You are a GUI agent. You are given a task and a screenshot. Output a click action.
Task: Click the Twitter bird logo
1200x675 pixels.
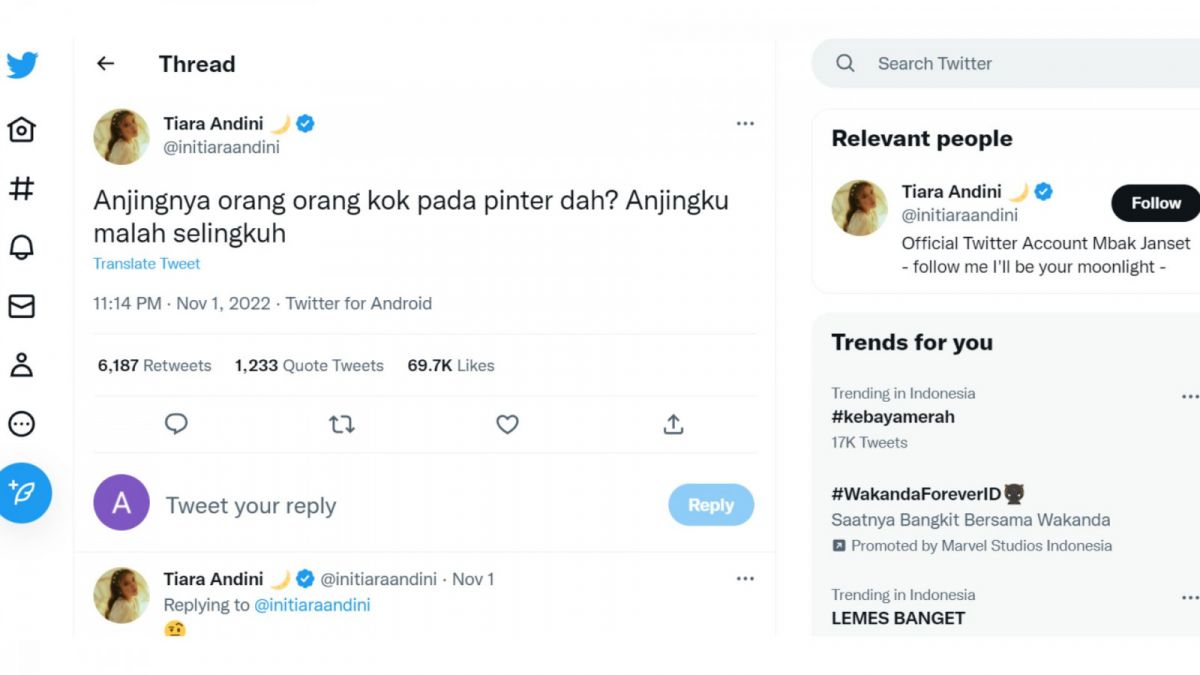pos(22,65)
